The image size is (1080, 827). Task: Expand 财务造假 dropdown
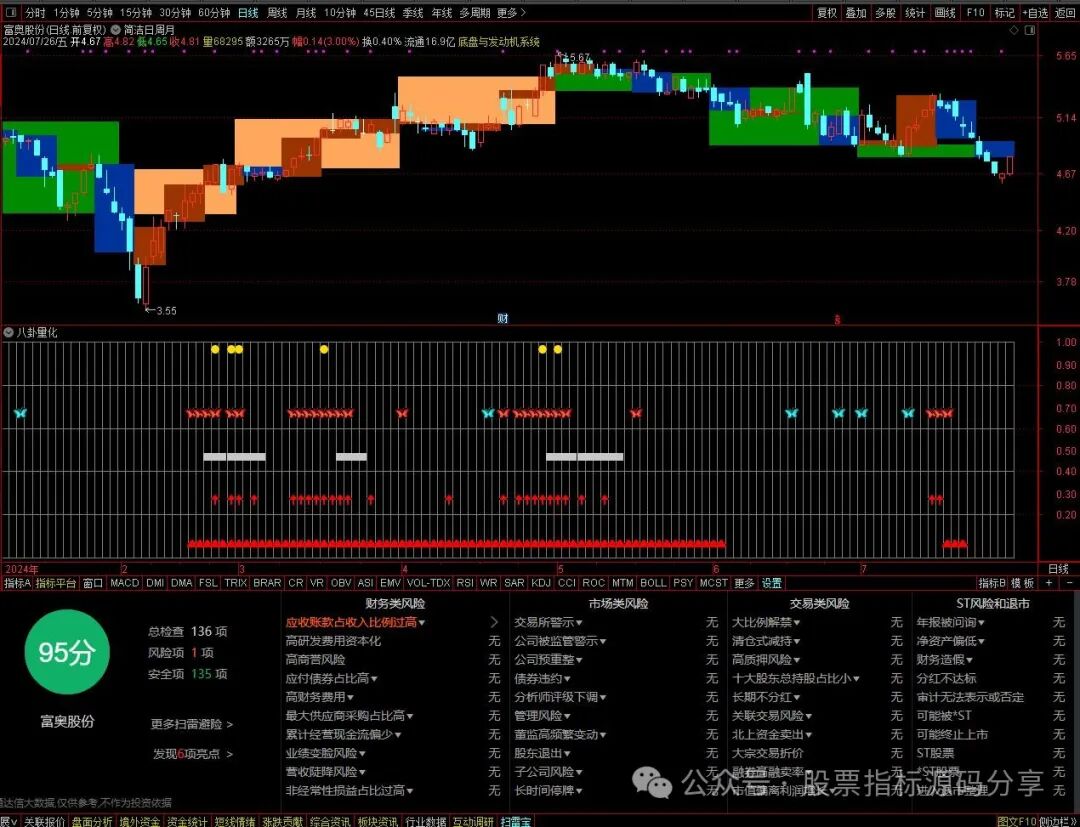coord(944,660)
